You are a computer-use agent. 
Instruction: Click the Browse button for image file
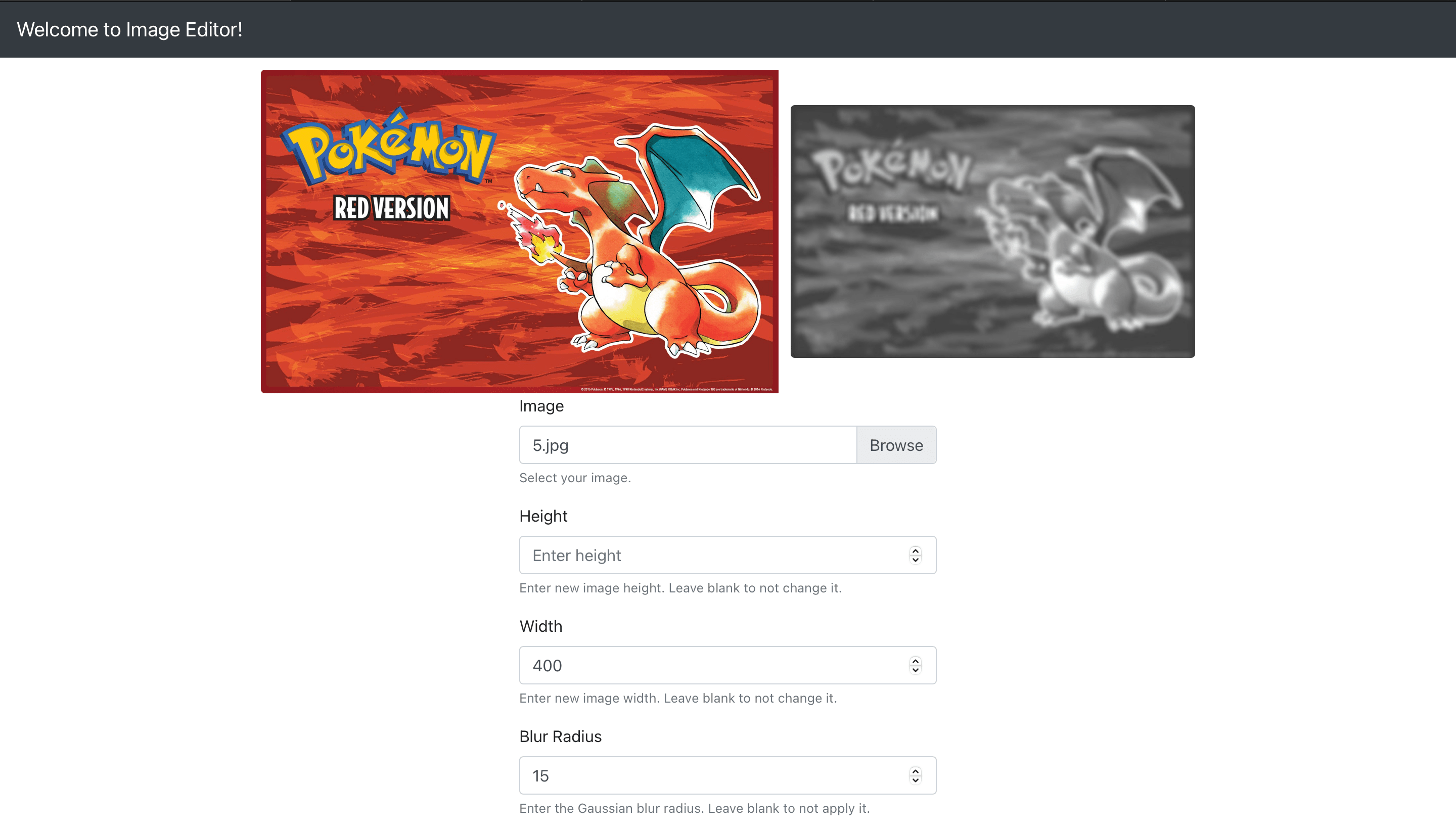(x=896, y=445)
